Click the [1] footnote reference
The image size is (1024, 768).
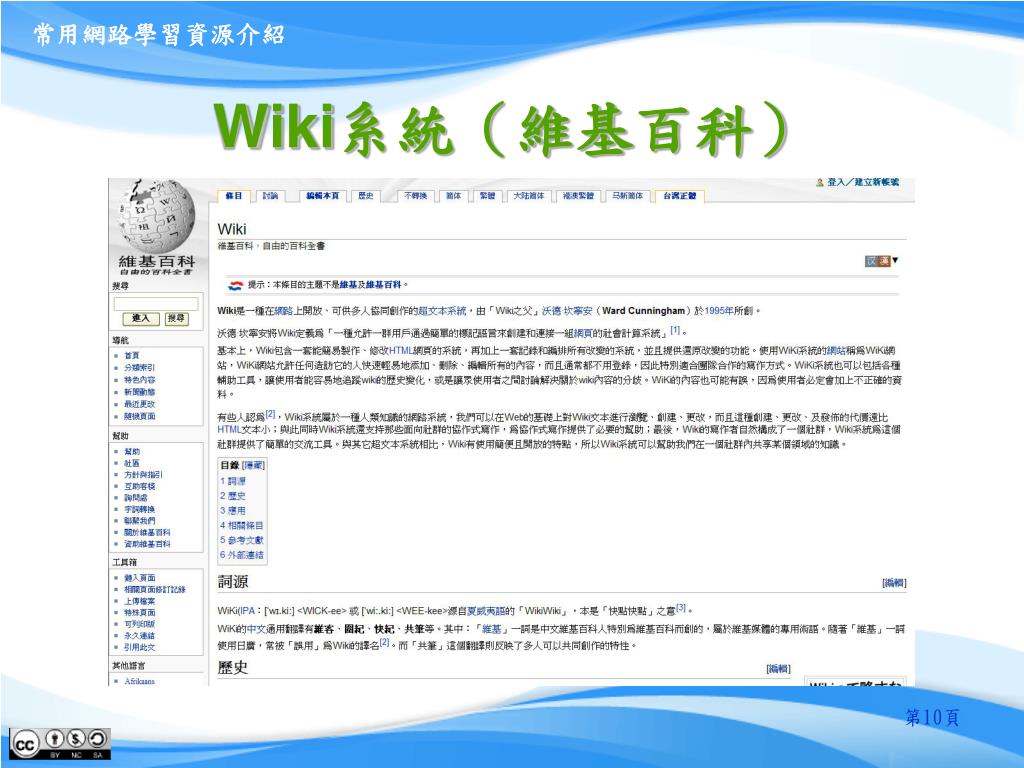point(675,330)
